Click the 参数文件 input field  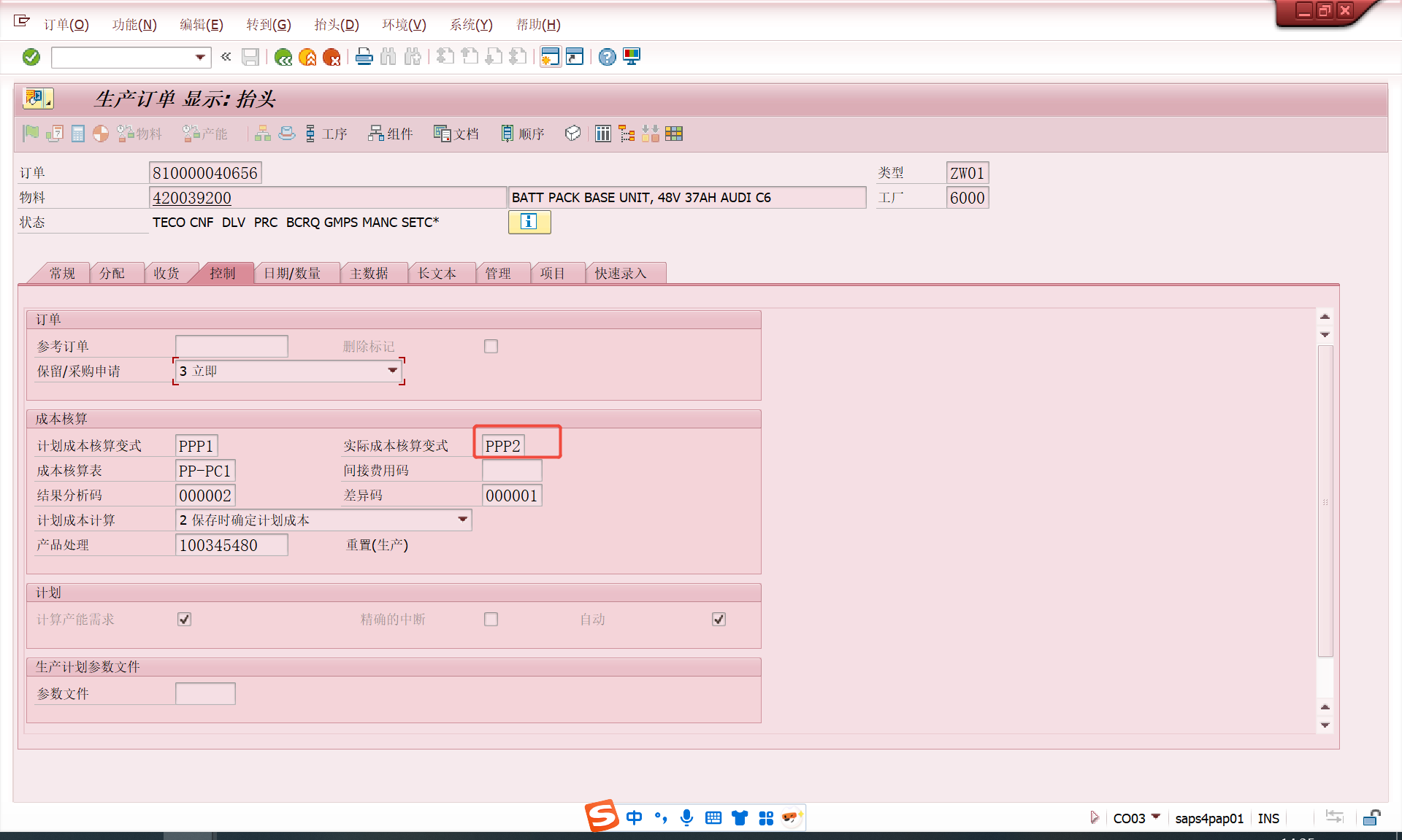[205, 694]
